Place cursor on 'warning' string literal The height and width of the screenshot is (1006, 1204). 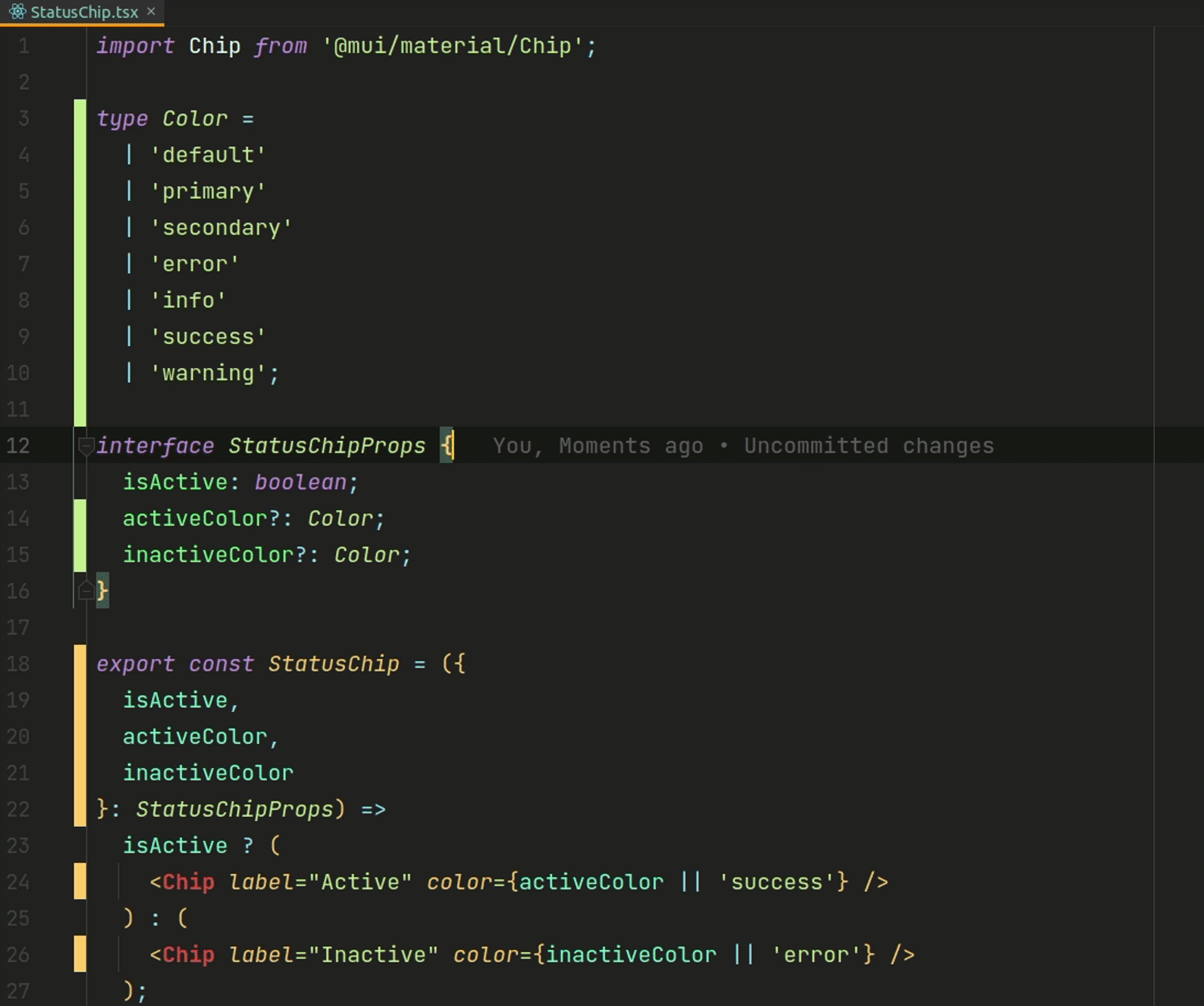pyautogui.click(x=208, y=373)
